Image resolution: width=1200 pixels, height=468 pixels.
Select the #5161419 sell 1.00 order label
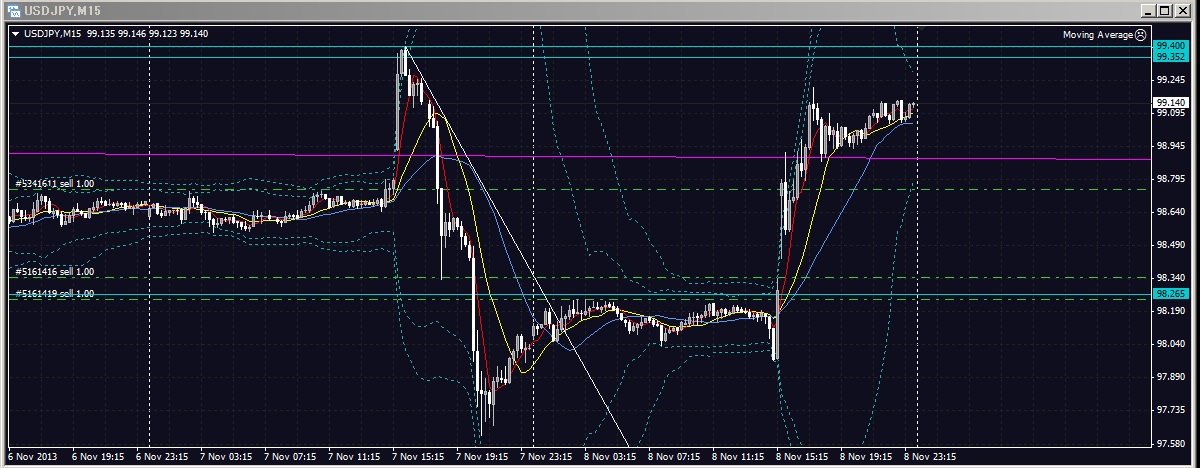pos(55,293)
